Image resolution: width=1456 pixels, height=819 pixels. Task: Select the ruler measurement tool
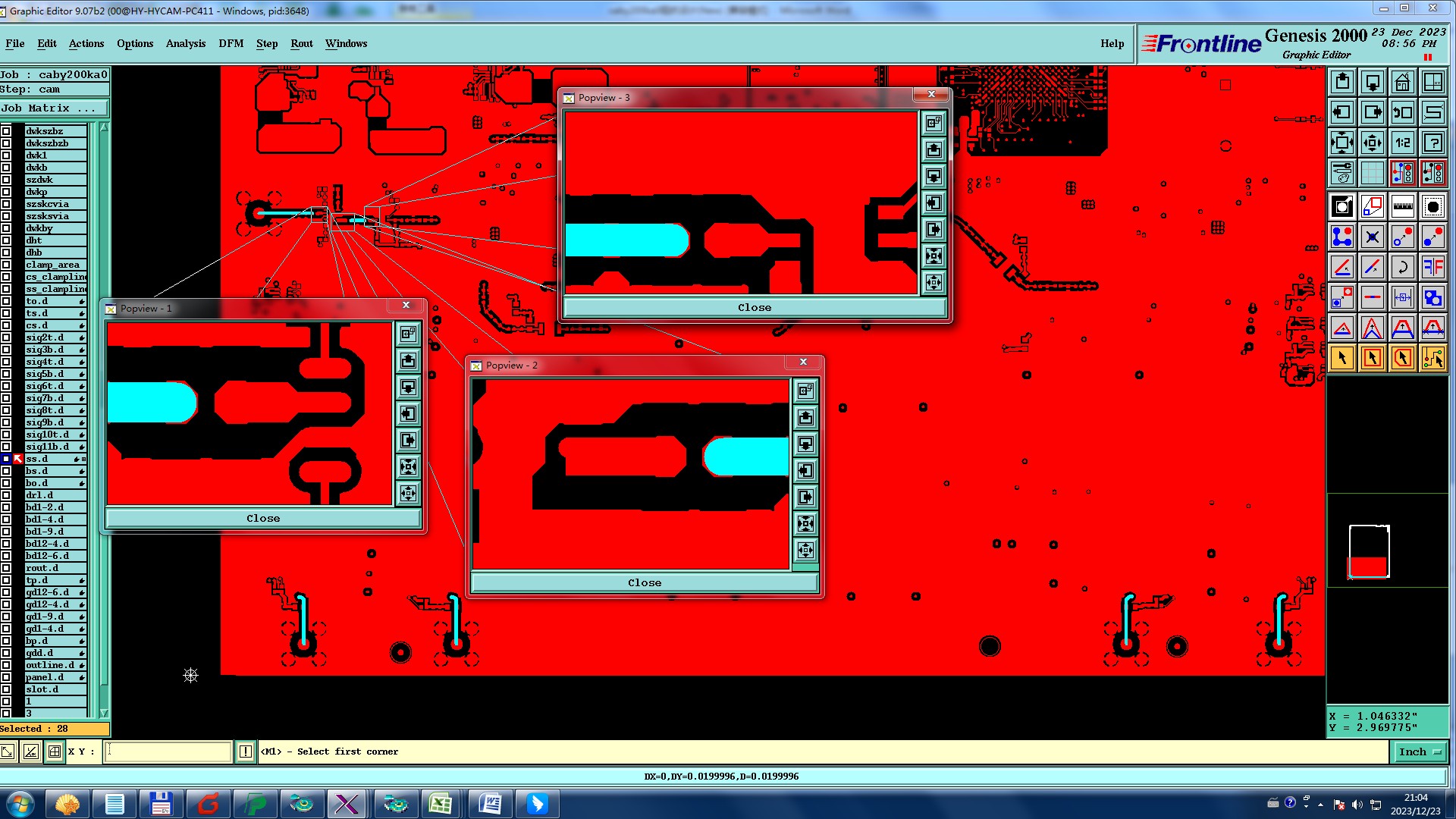[1402, 206]
